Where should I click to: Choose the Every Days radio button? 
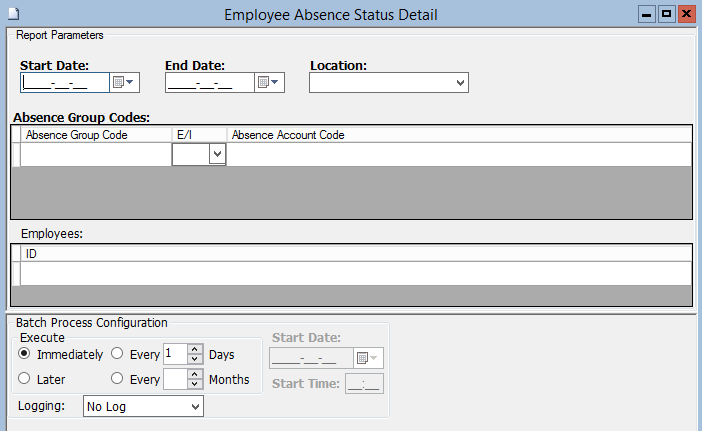118,354
